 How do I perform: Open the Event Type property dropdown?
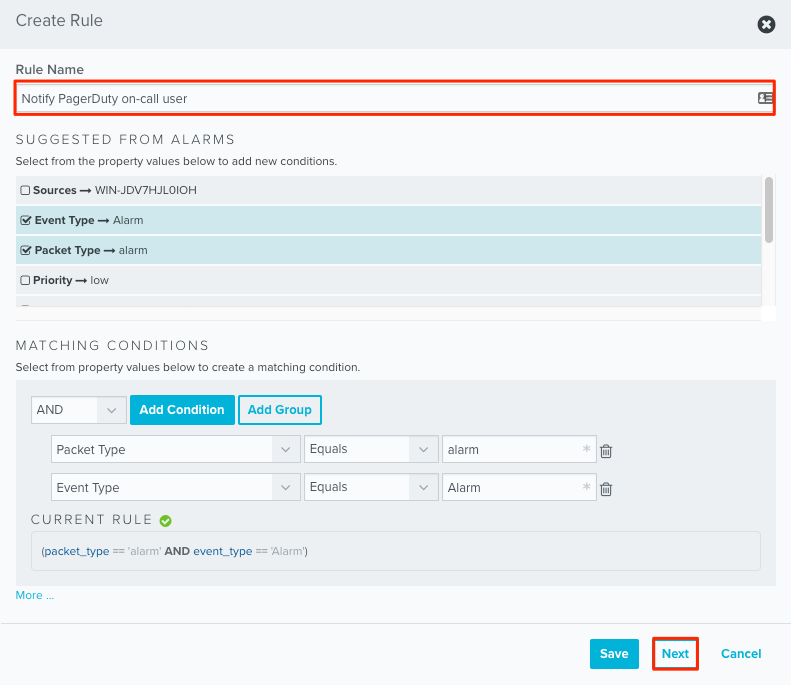point(175,488)
